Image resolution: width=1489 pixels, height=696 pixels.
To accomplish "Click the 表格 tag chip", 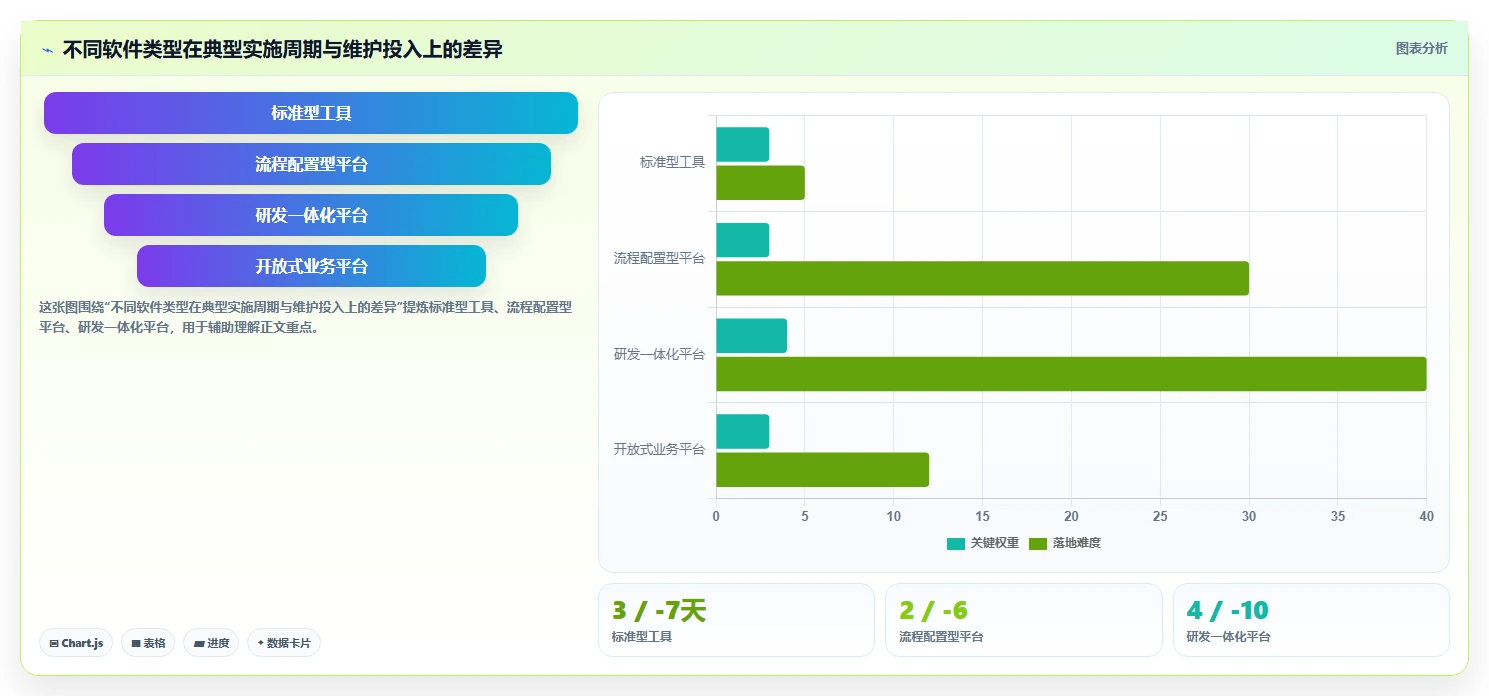I will (148, 643).
